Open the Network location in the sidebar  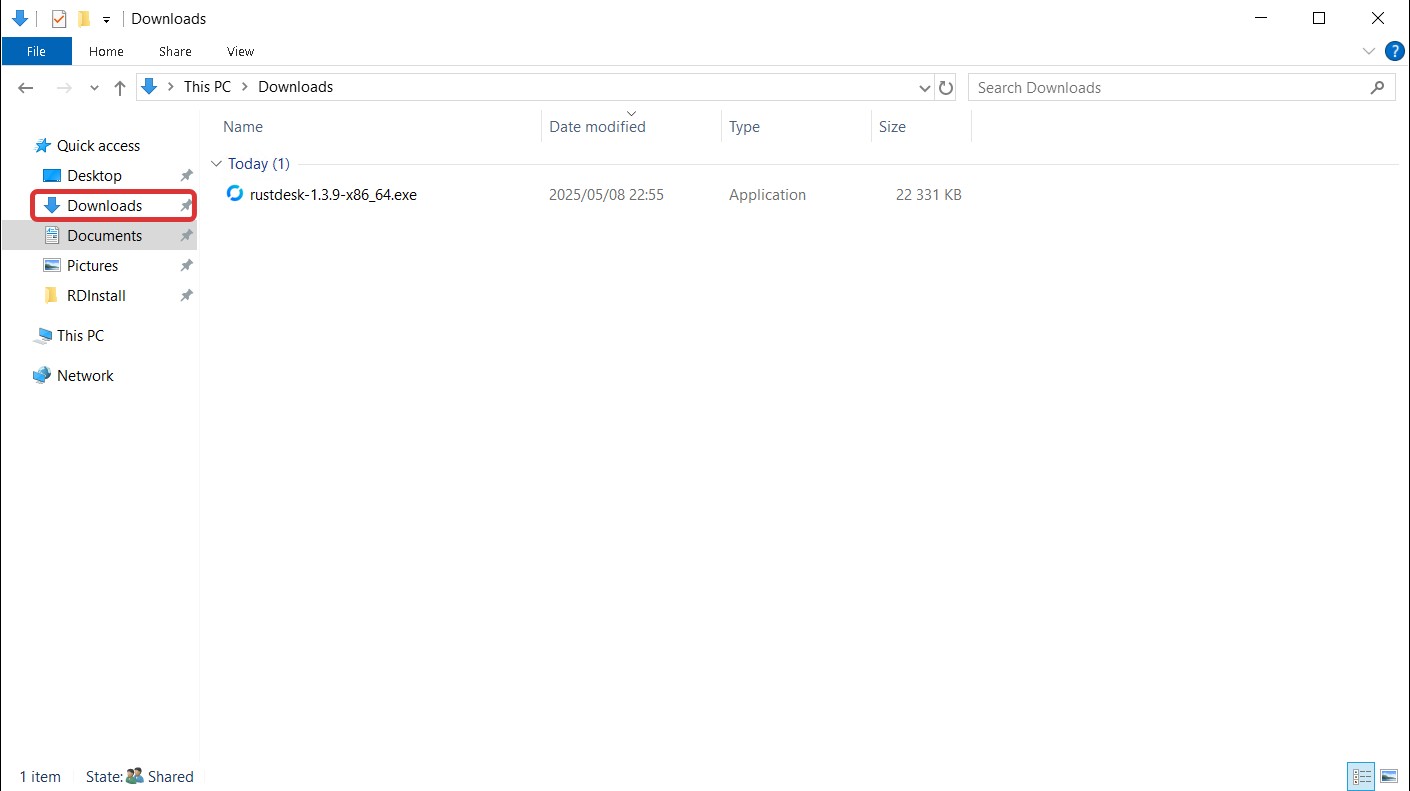coord(85,375)
